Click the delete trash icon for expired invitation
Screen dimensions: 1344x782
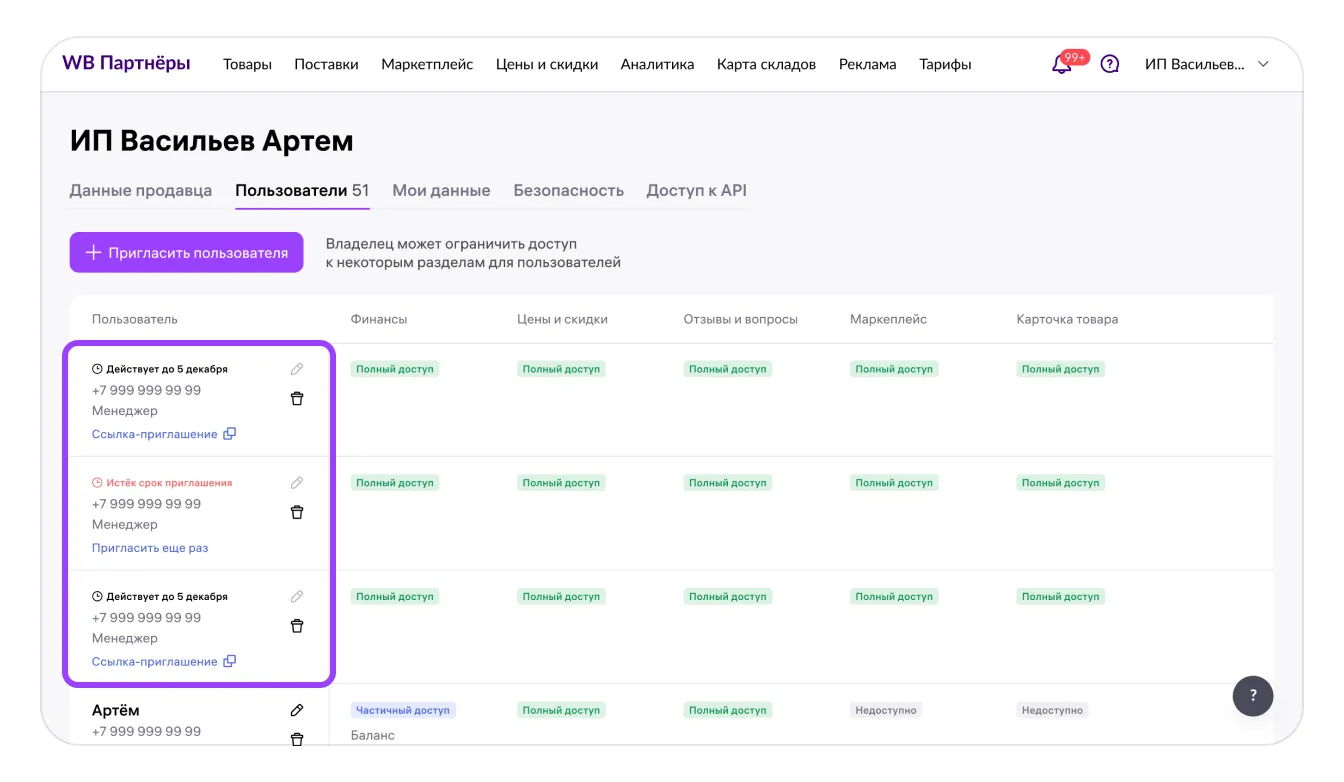[x=297, y=512]
